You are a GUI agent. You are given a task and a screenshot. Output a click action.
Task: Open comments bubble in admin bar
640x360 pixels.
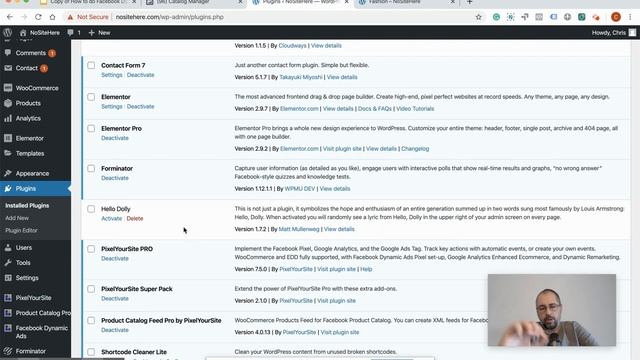tap(73, 33)
